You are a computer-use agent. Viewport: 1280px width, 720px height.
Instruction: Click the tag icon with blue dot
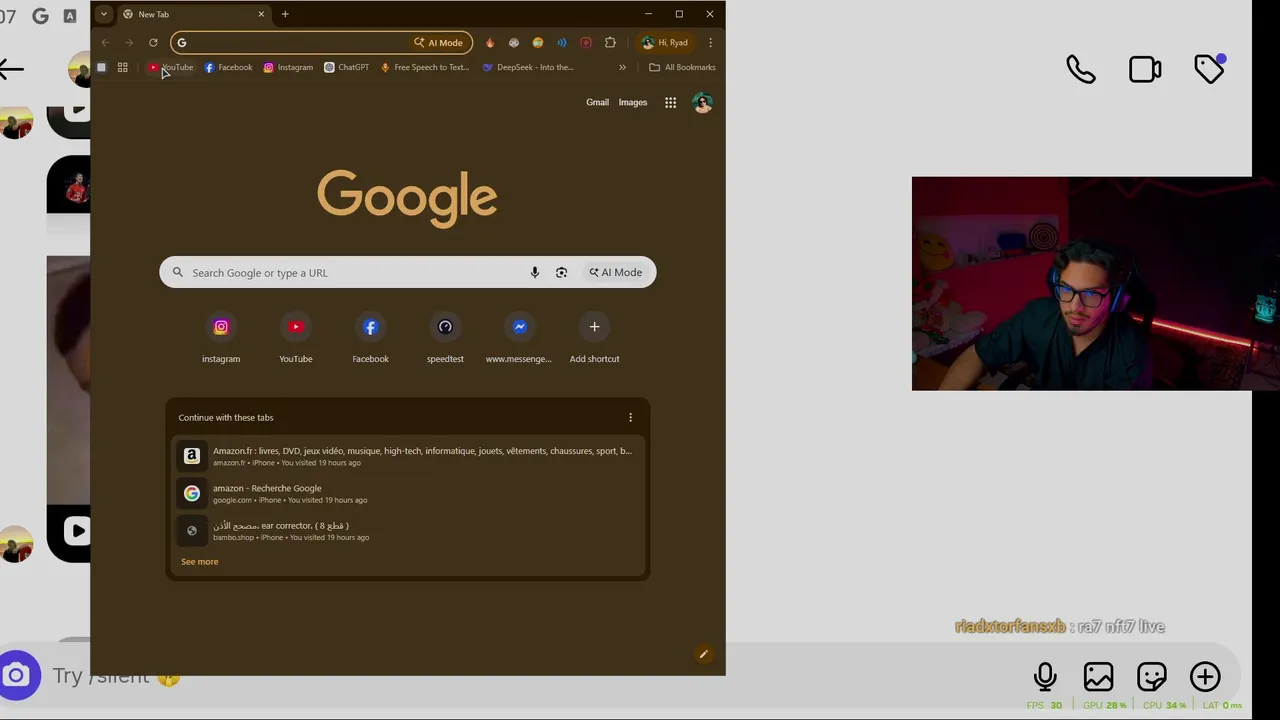click(1209, 68)
